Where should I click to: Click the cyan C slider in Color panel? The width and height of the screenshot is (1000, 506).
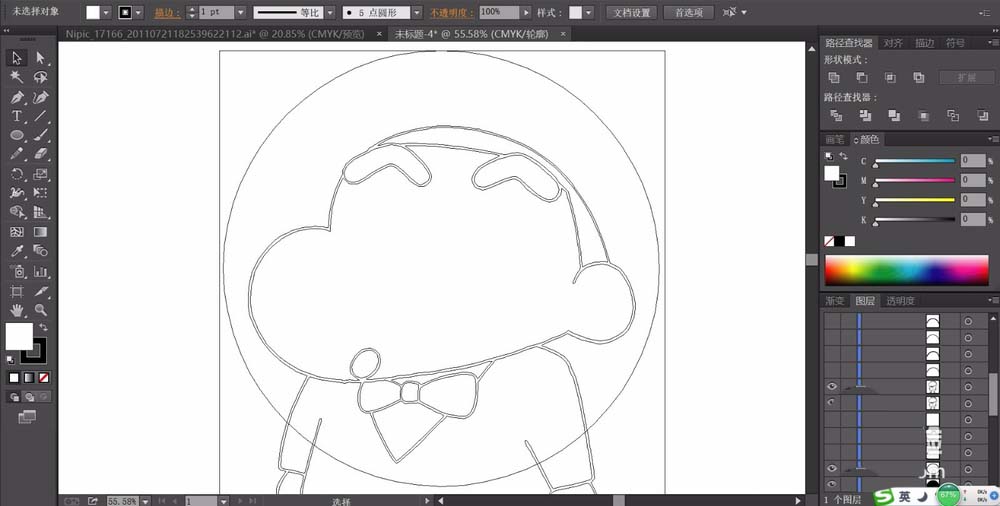pyautogui.click(x=915, y=161)
